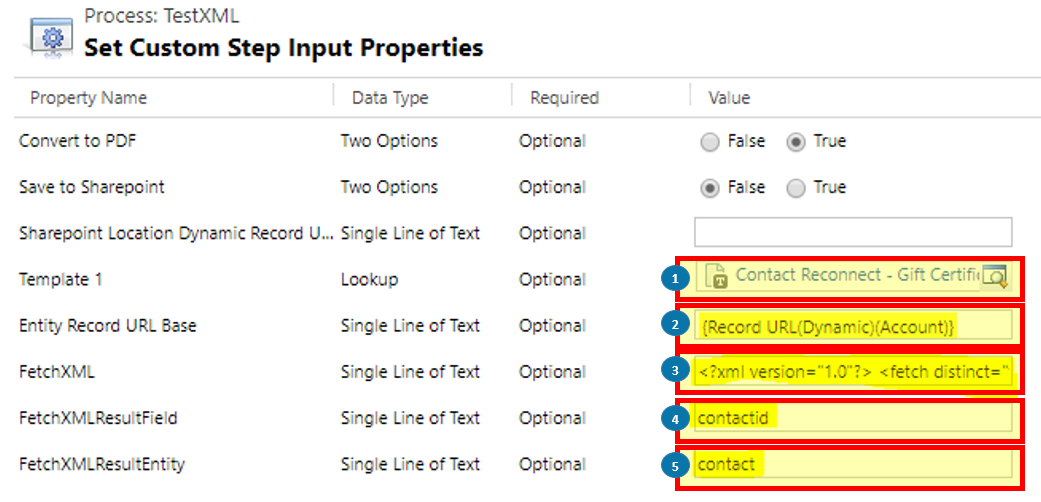
Task: Click the Sharepoint Location Dynamic Record URL field
Action: [x=853, y=232]
